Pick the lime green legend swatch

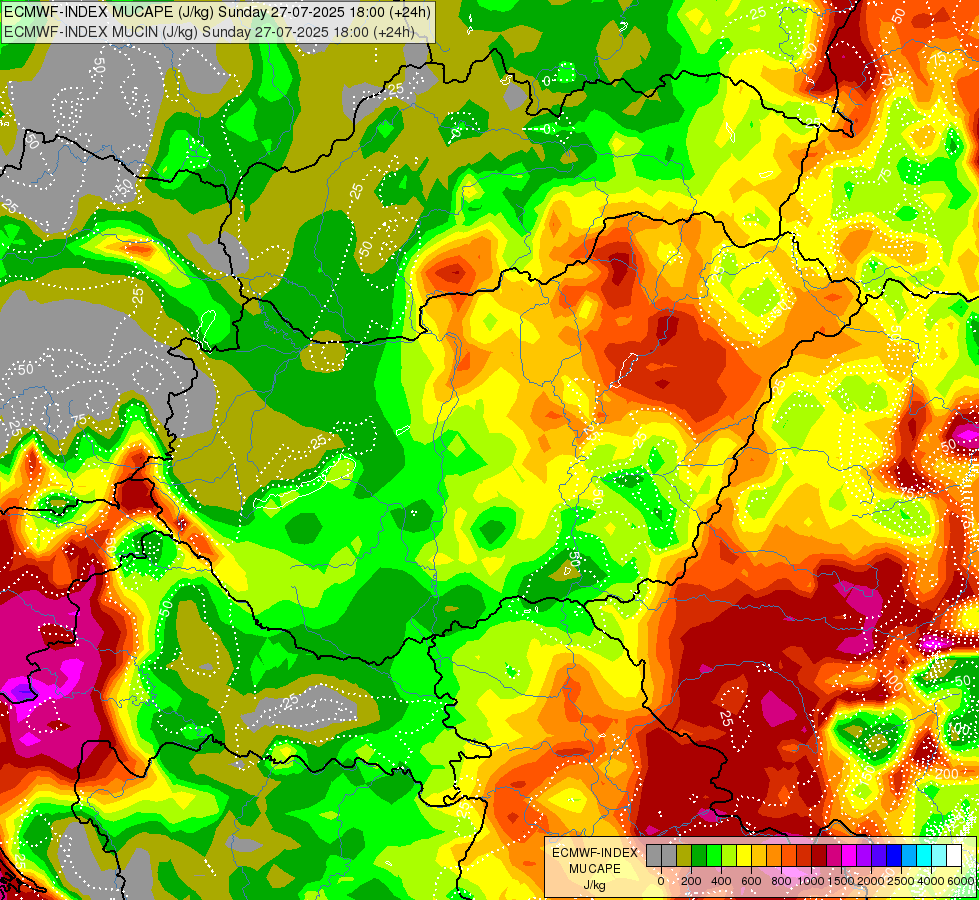[x=729, y=855]
